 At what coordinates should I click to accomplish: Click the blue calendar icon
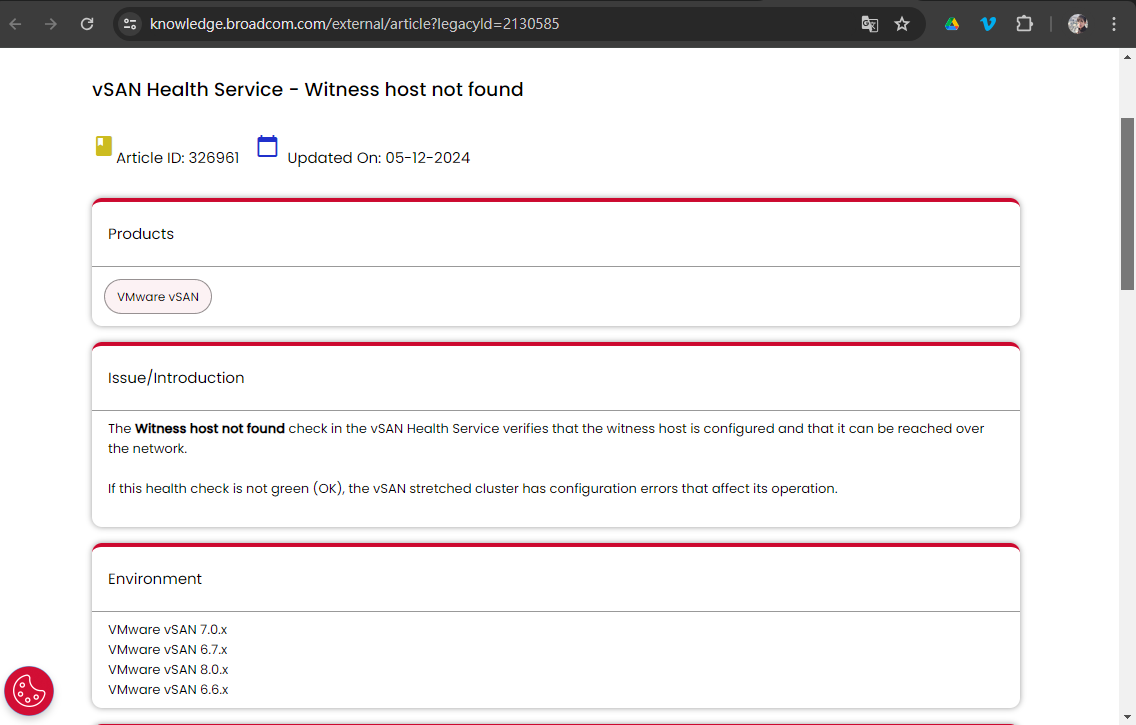point(267,146)
